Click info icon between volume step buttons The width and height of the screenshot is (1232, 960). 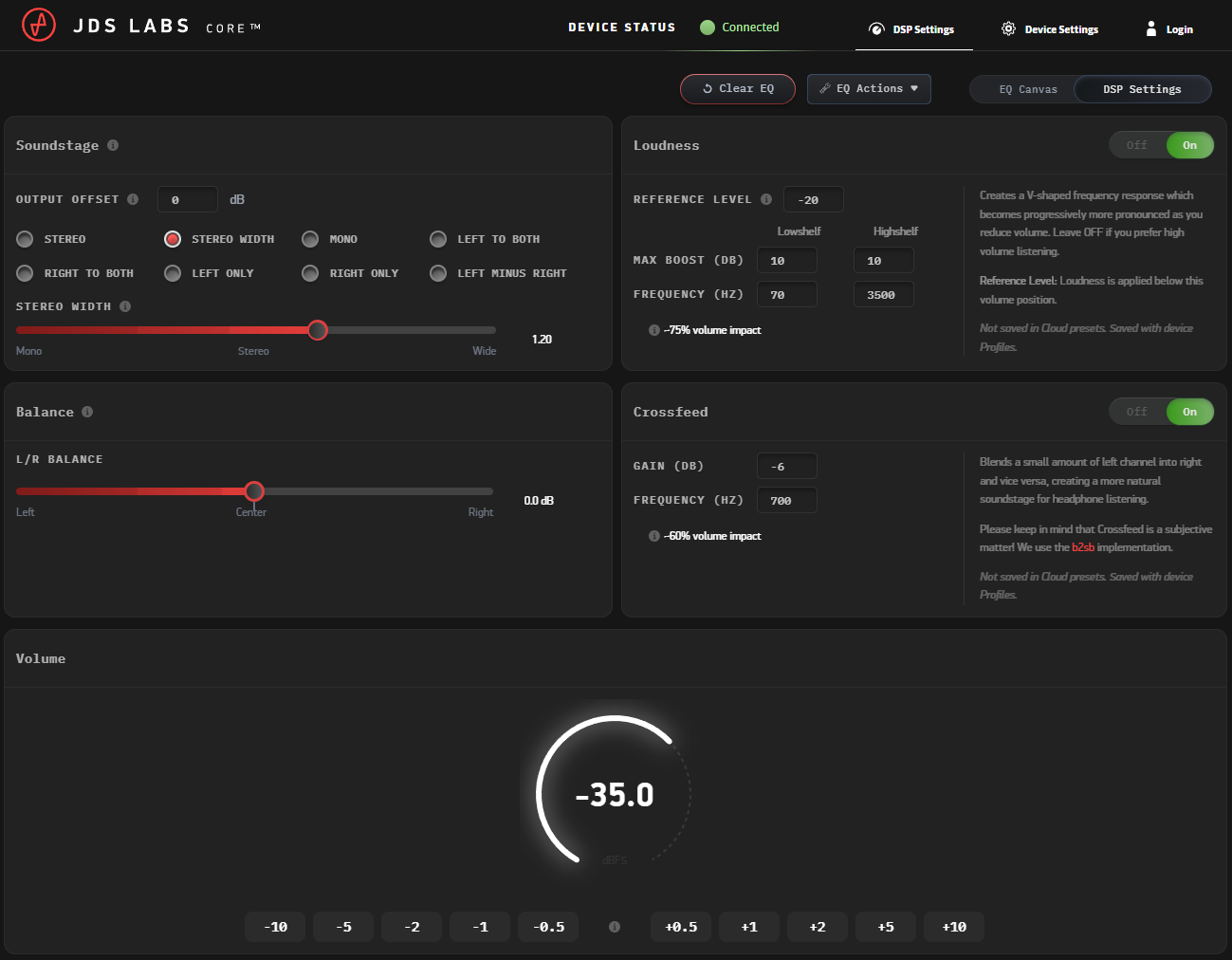[x=615, y=927]
